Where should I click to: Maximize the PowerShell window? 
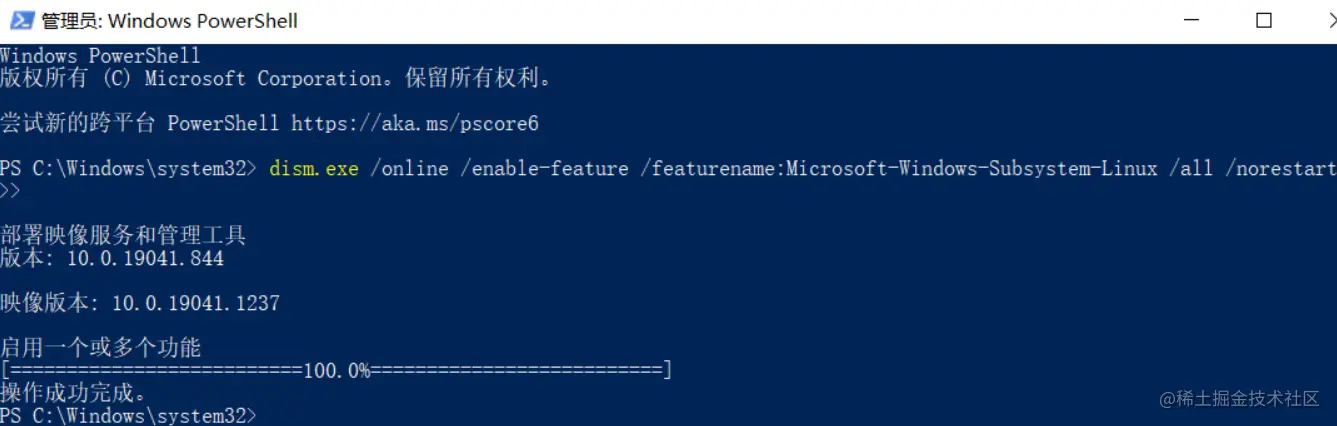1264,21
